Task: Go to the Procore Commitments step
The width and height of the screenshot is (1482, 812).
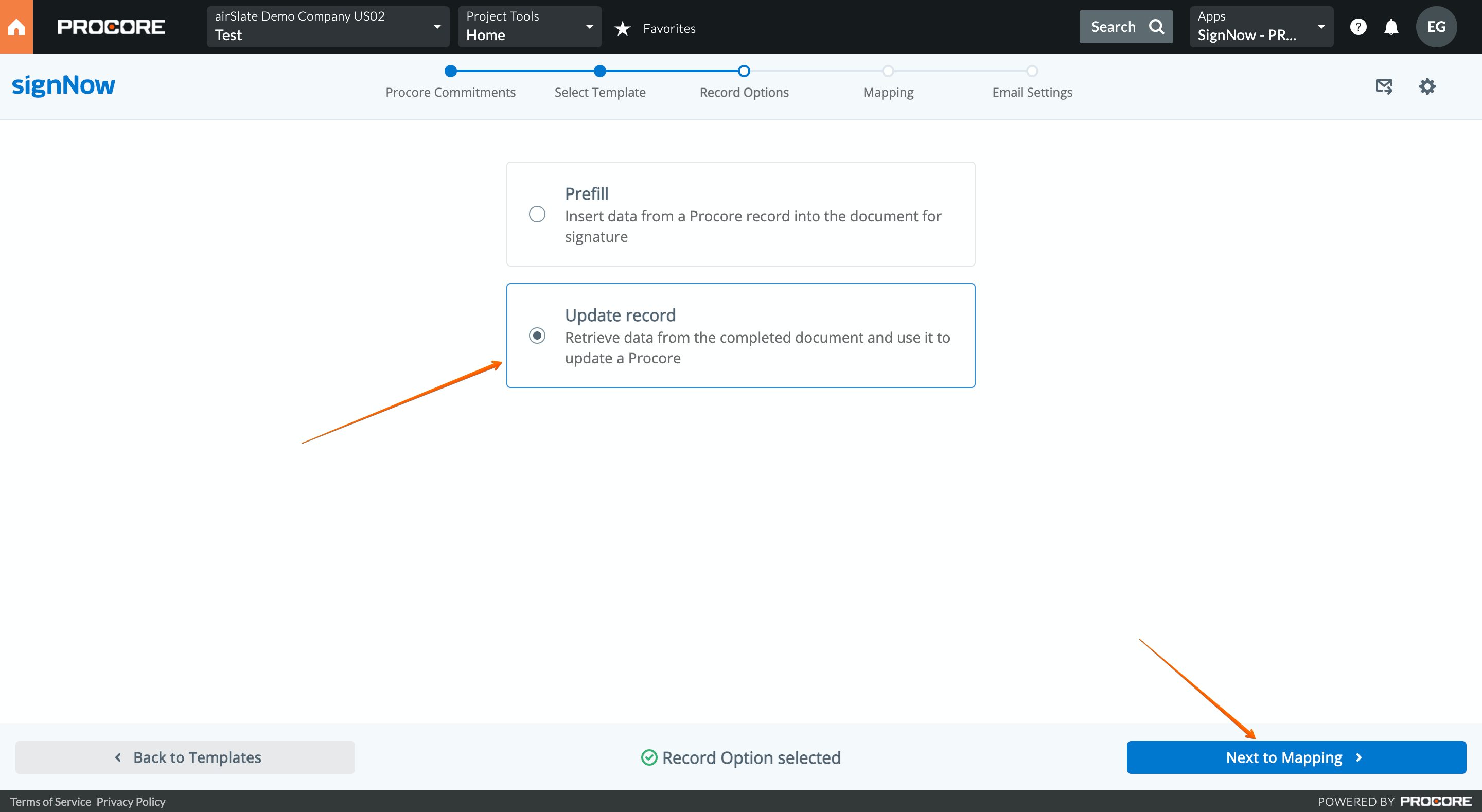Action: [450, 92]
